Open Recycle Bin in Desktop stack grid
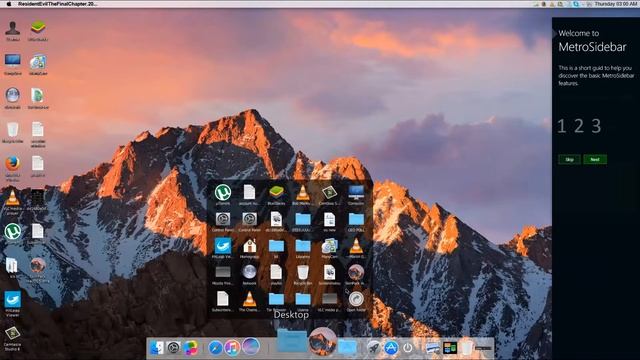Viewport: 640px width, 360px height. pyautogui.click(x=303, y=272)
